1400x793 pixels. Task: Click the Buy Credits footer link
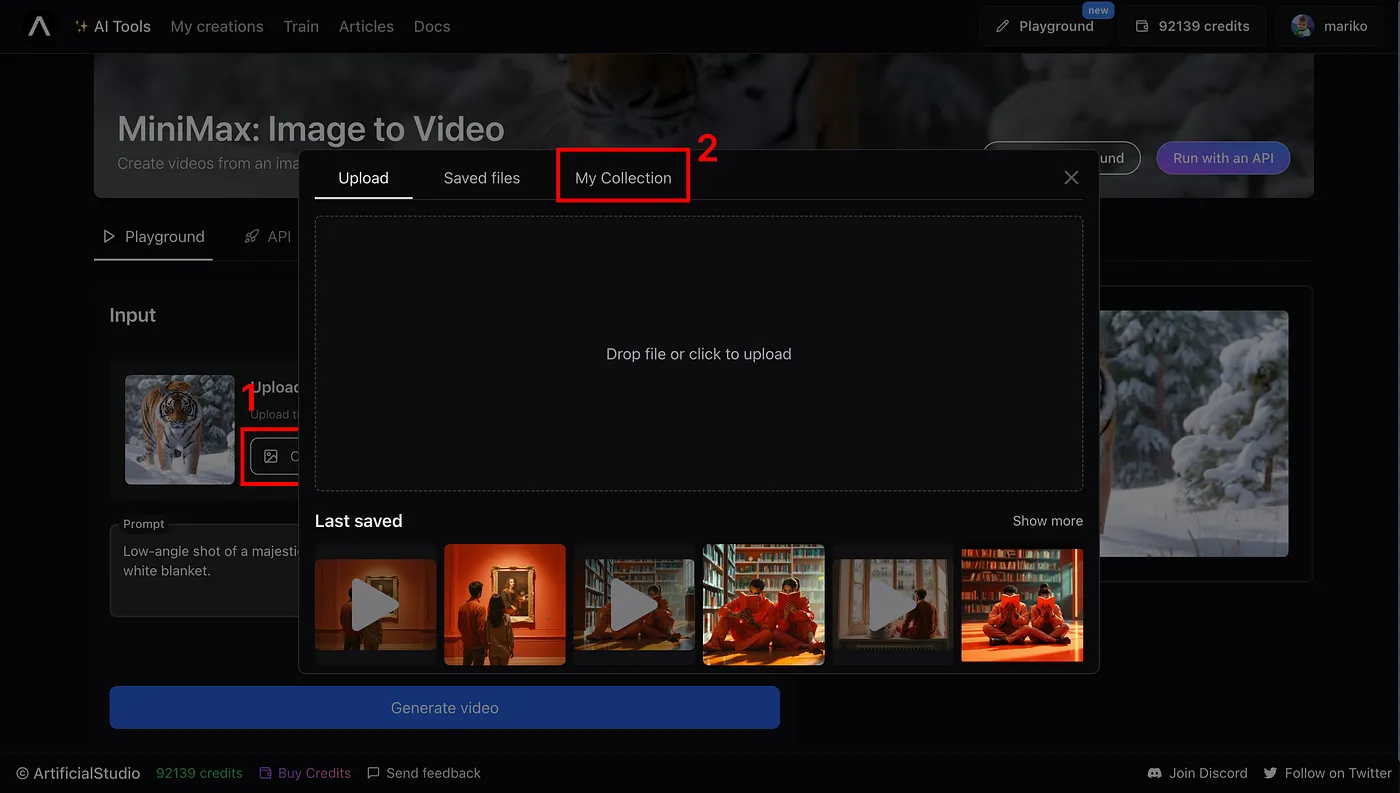pos(305,773)
